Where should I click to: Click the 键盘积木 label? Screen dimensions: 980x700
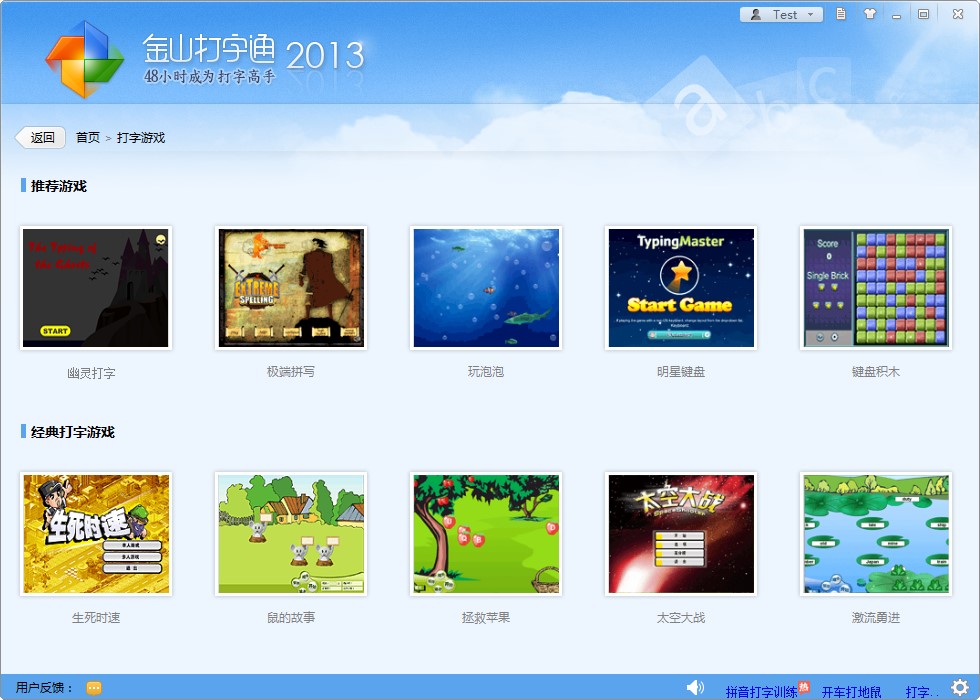(x=876, y=372)
